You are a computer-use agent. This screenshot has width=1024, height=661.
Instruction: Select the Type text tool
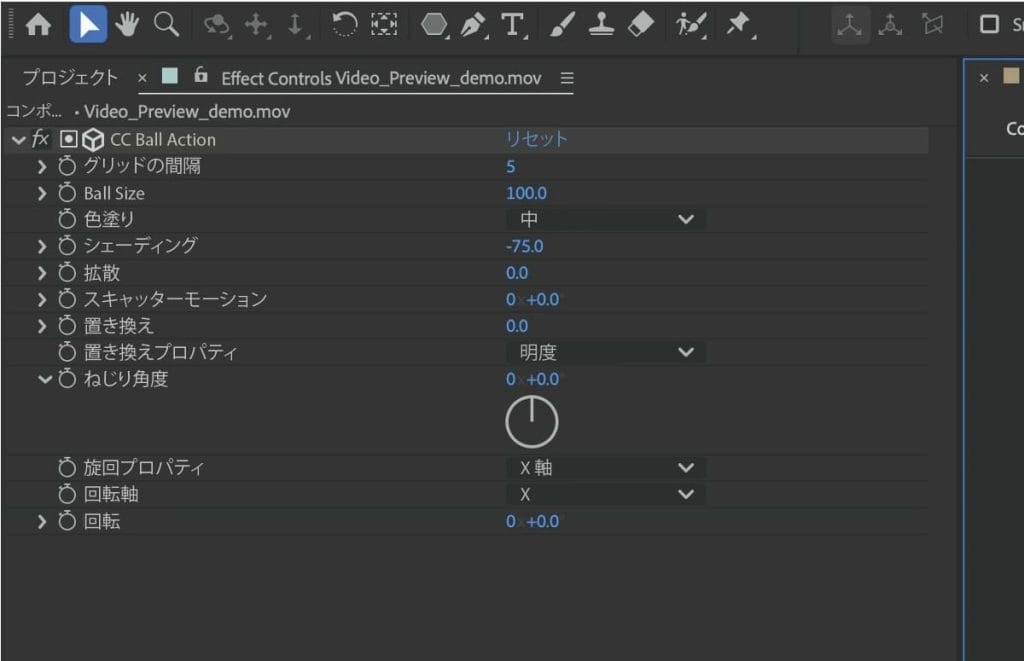tap(512, 25)
